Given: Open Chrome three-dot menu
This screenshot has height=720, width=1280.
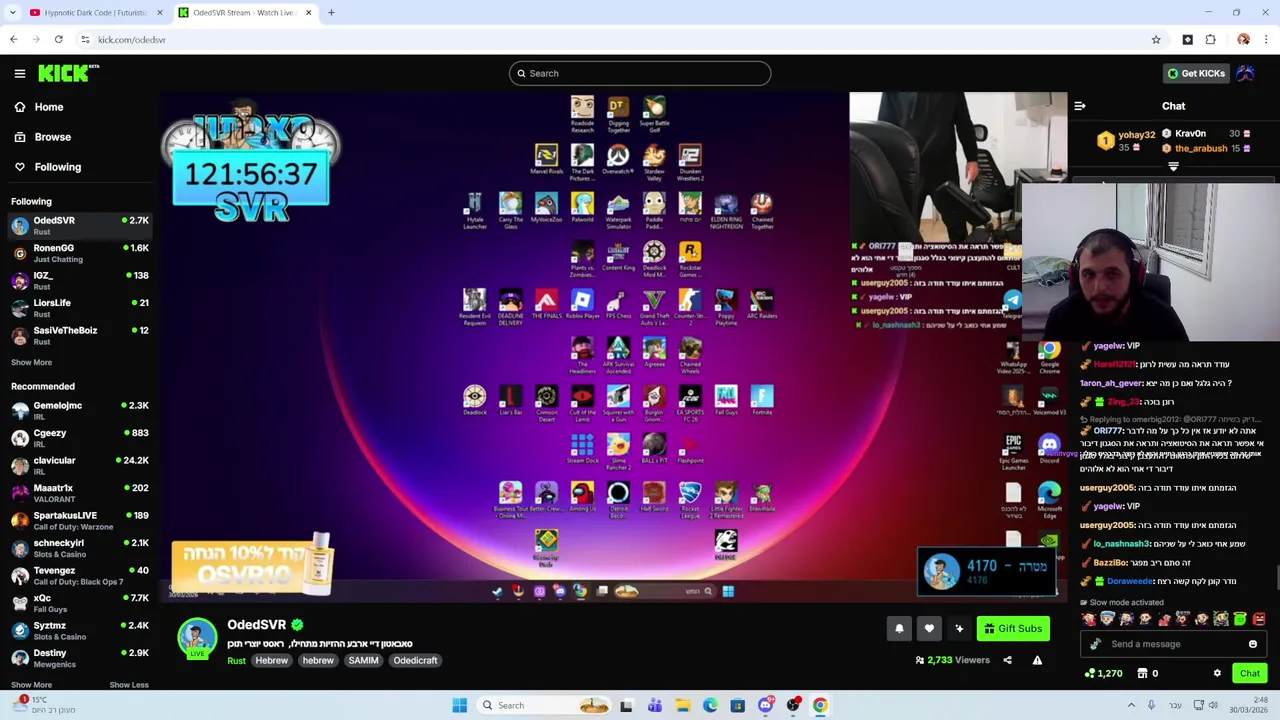Looking at the screenshot, I should (1266, 39).
